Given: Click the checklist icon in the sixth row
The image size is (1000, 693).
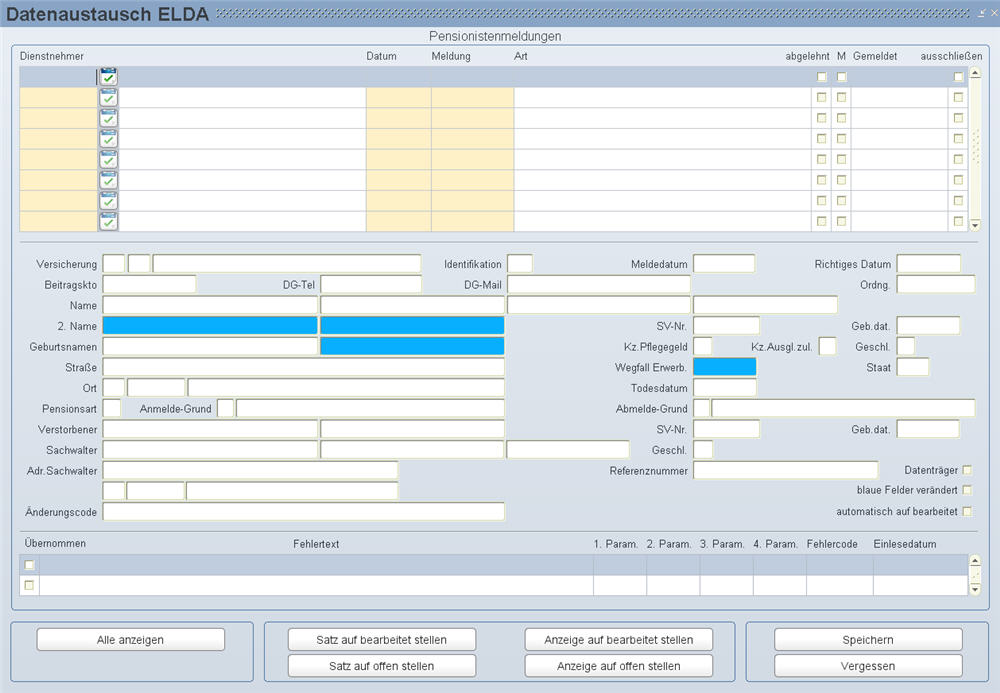Looking at the screenshot, I should (108, 180).
